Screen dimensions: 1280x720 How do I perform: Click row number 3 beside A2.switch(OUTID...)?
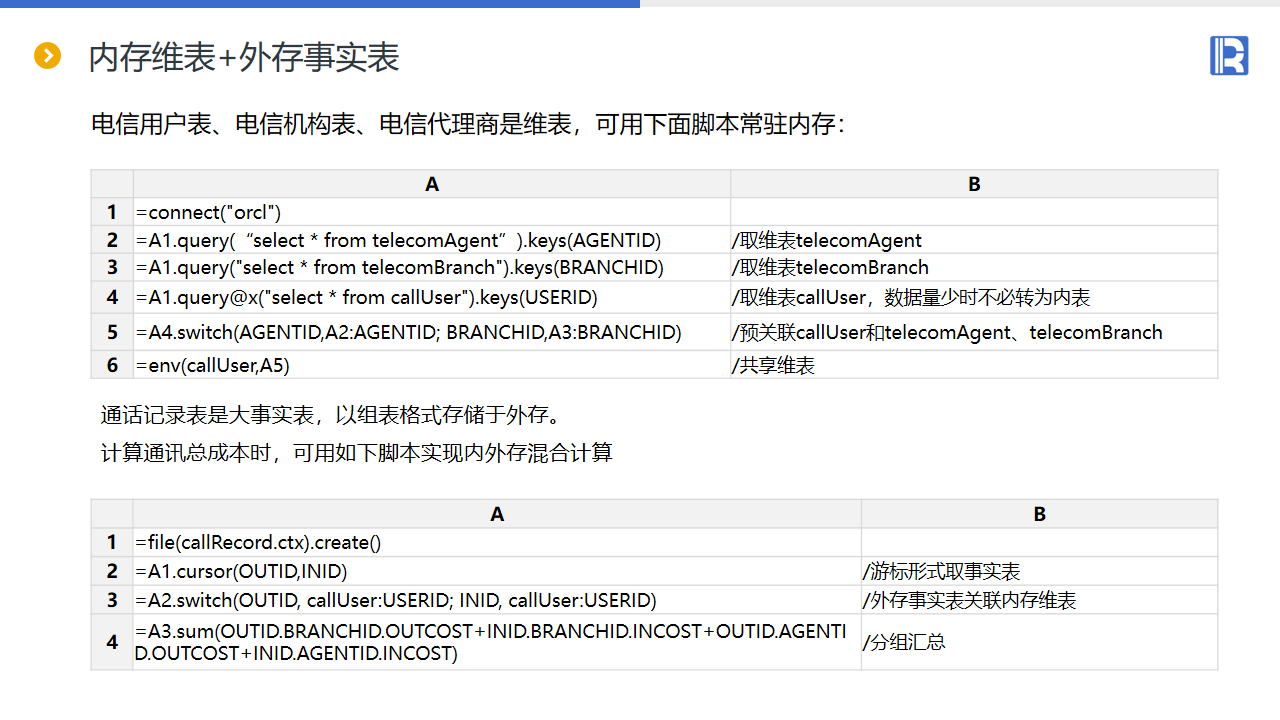112,600
